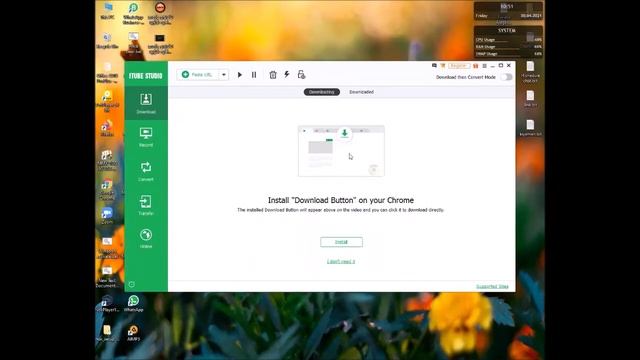Switch to the Downloading tab

tap(322, 92)
